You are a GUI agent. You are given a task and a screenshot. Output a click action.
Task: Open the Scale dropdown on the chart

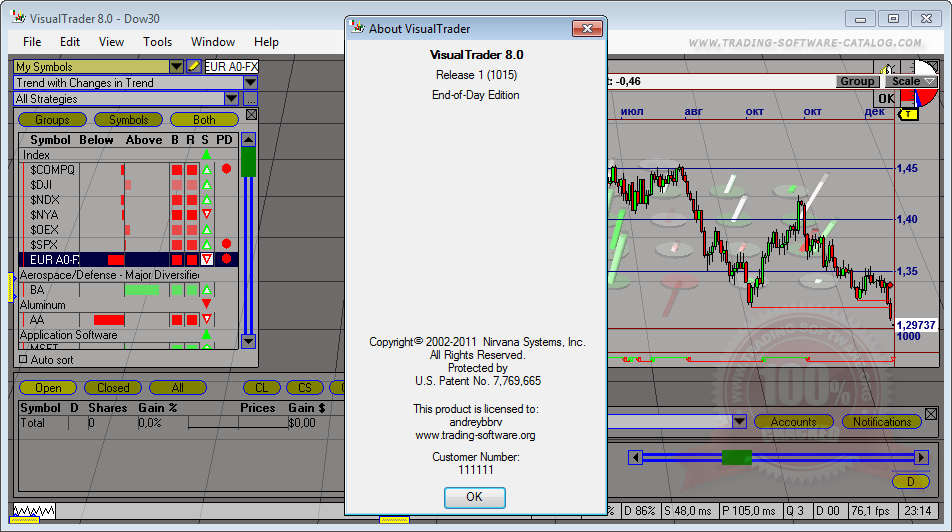tap(911, 81)
